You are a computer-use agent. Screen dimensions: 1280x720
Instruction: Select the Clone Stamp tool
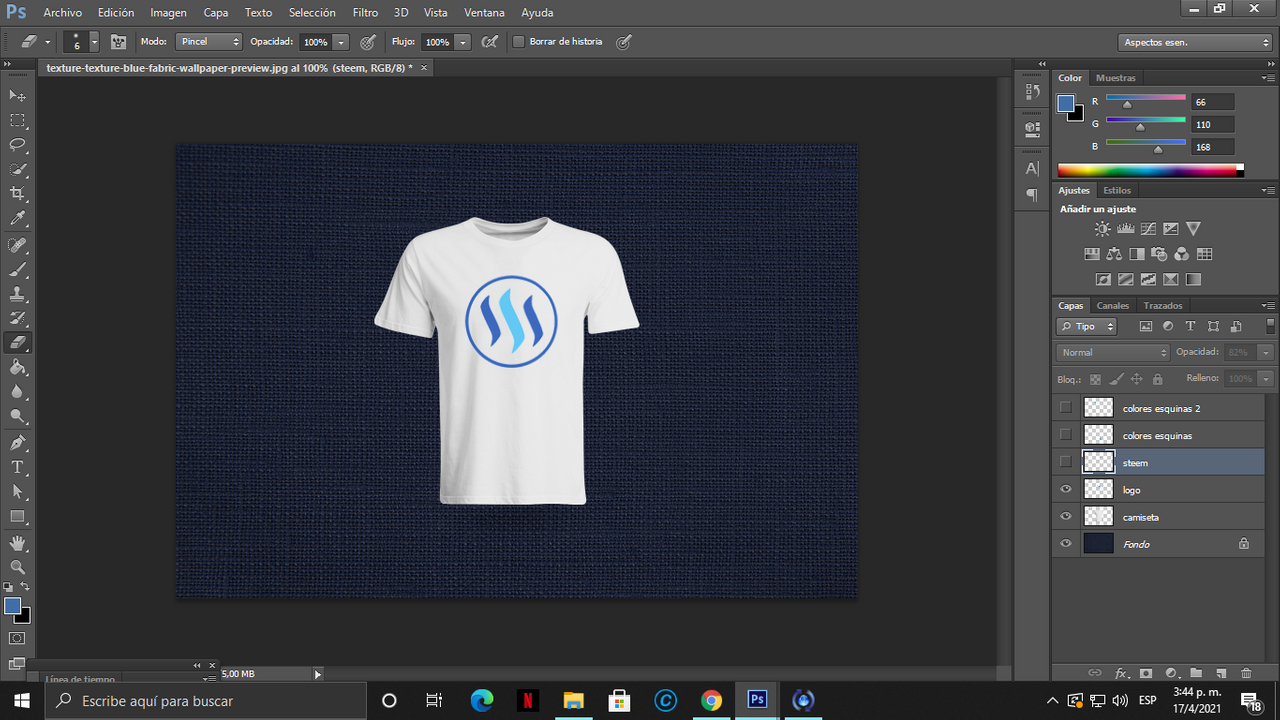[x=18, y=294]
